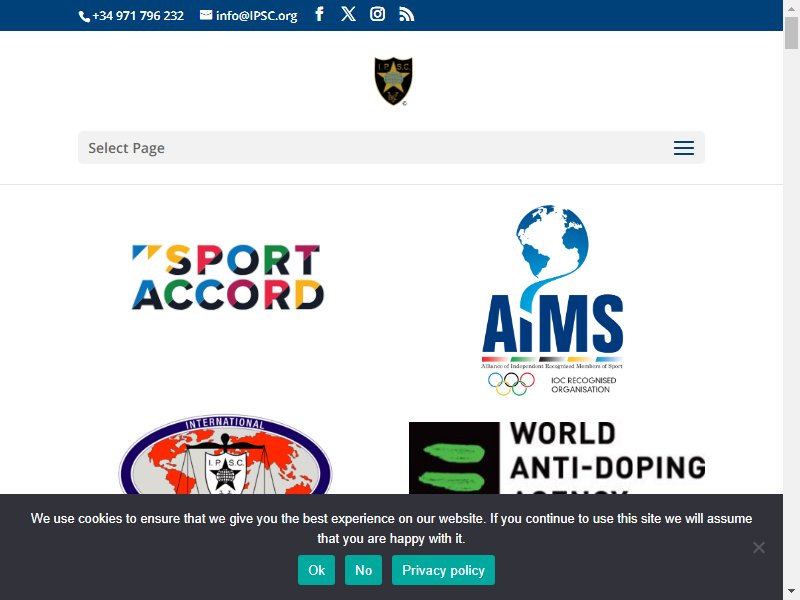The image size is (800, 600).
Task: Click the vertical scrollbar thumb
Action: click(791, 33)
